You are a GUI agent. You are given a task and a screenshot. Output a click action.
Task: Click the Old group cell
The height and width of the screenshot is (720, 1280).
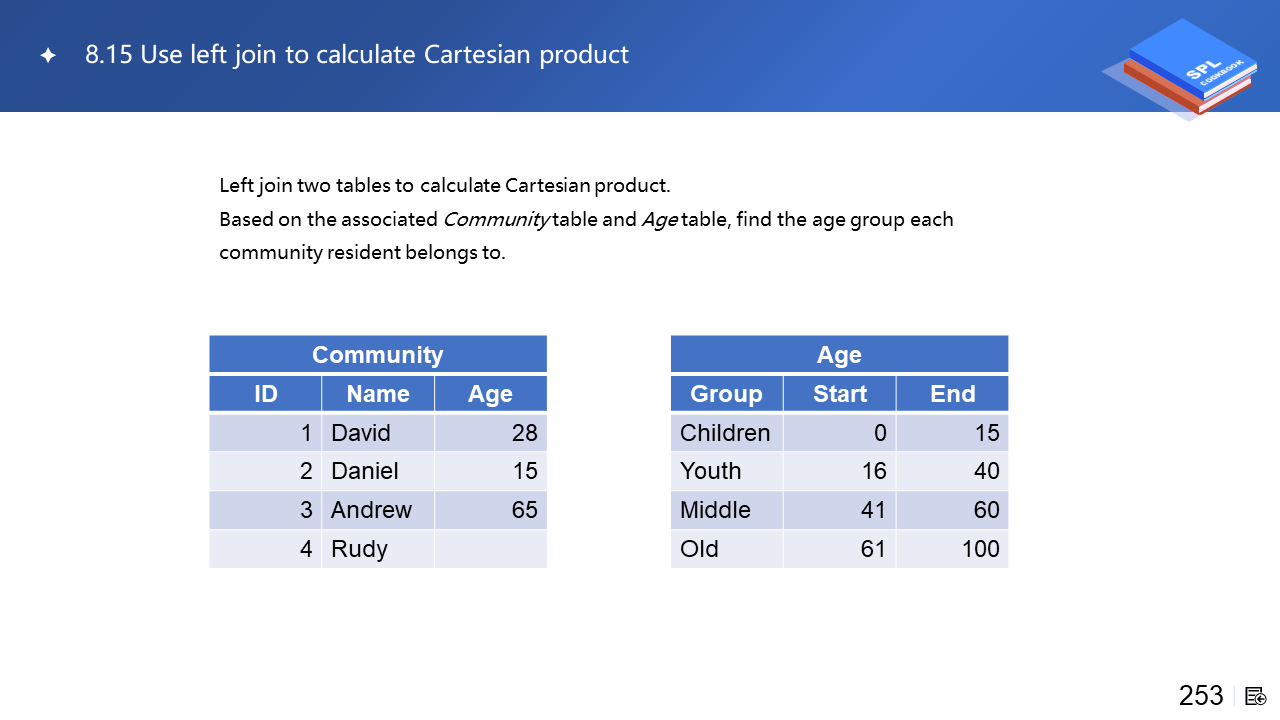pyautogui.click(x=726, y=549)
